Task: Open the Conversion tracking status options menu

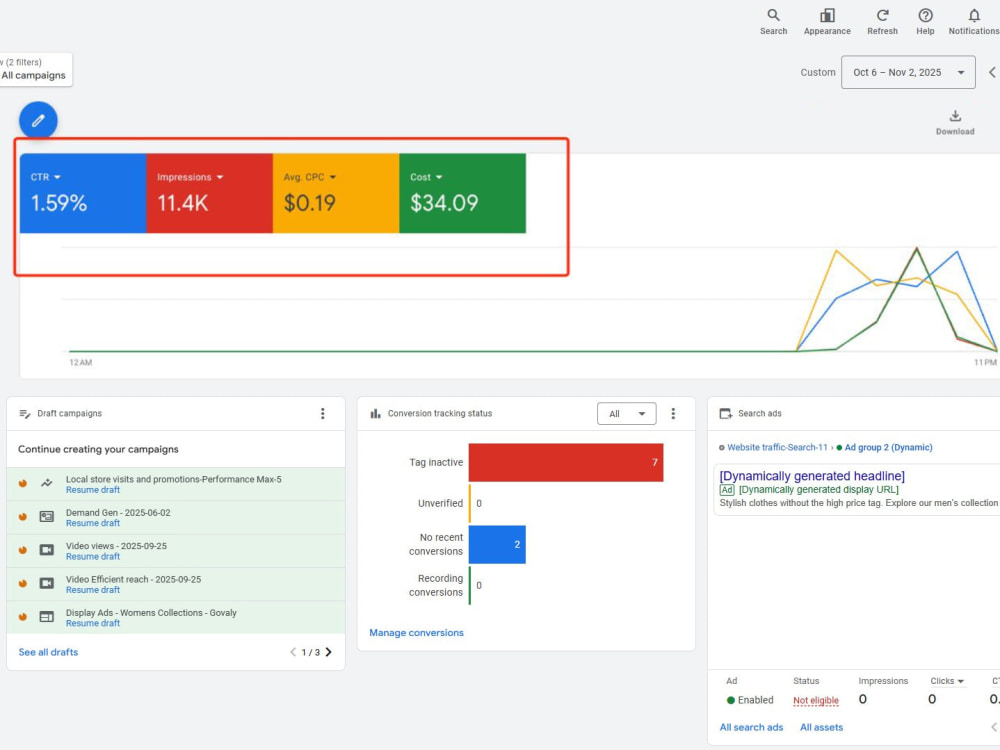Action: tap(673, 413)
